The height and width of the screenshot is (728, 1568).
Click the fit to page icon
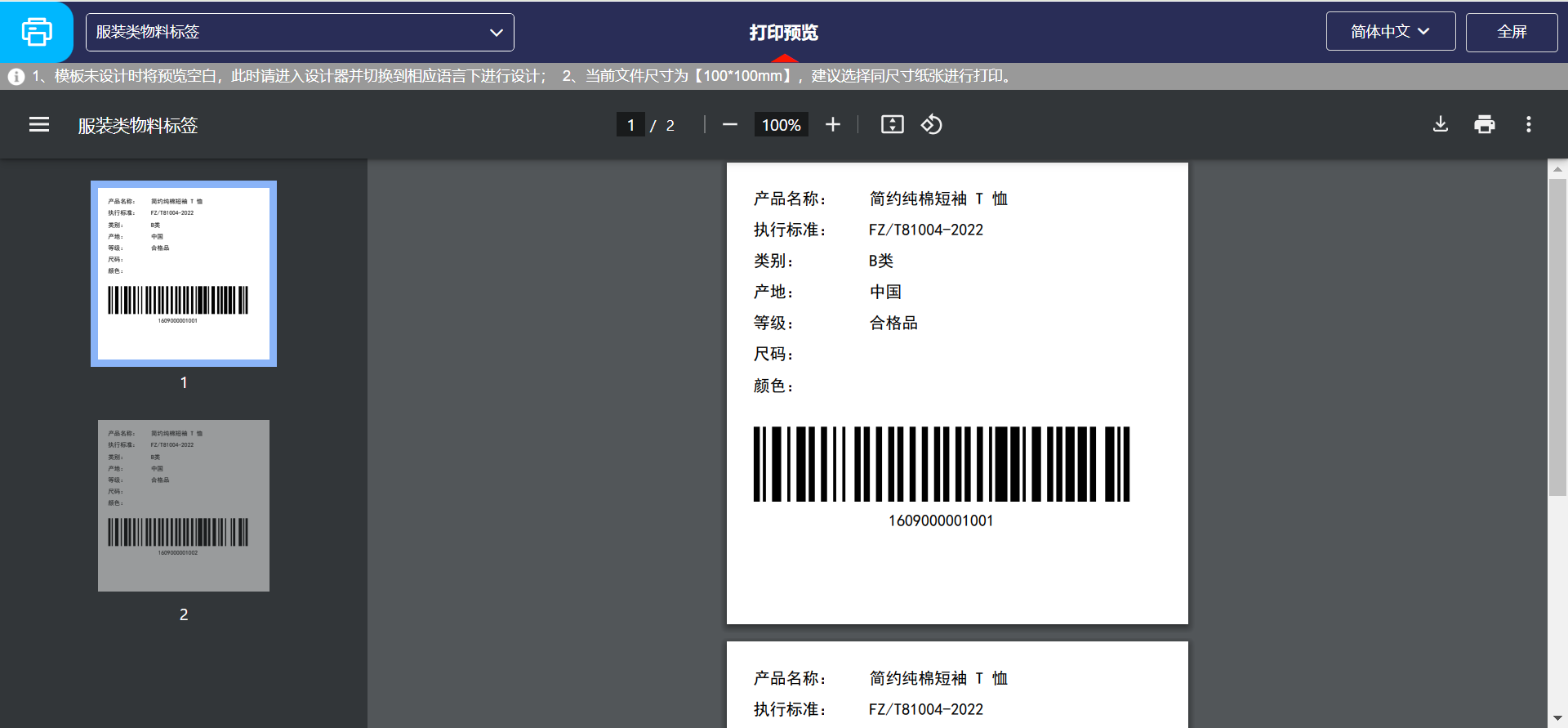(x=892, y=124)
